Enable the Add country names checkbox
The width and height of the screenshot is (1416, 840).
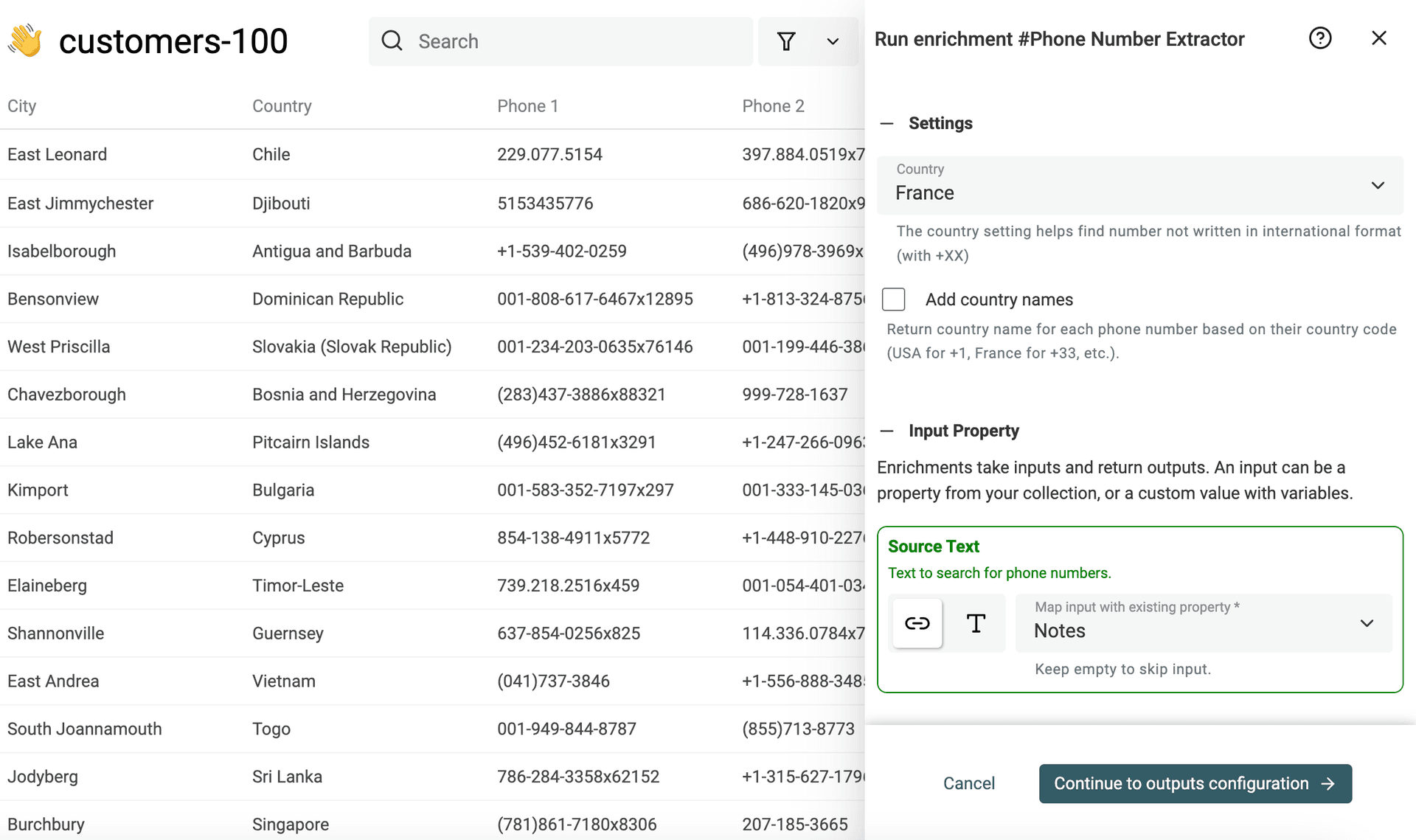pyautogui.click(x=893, y=299)
